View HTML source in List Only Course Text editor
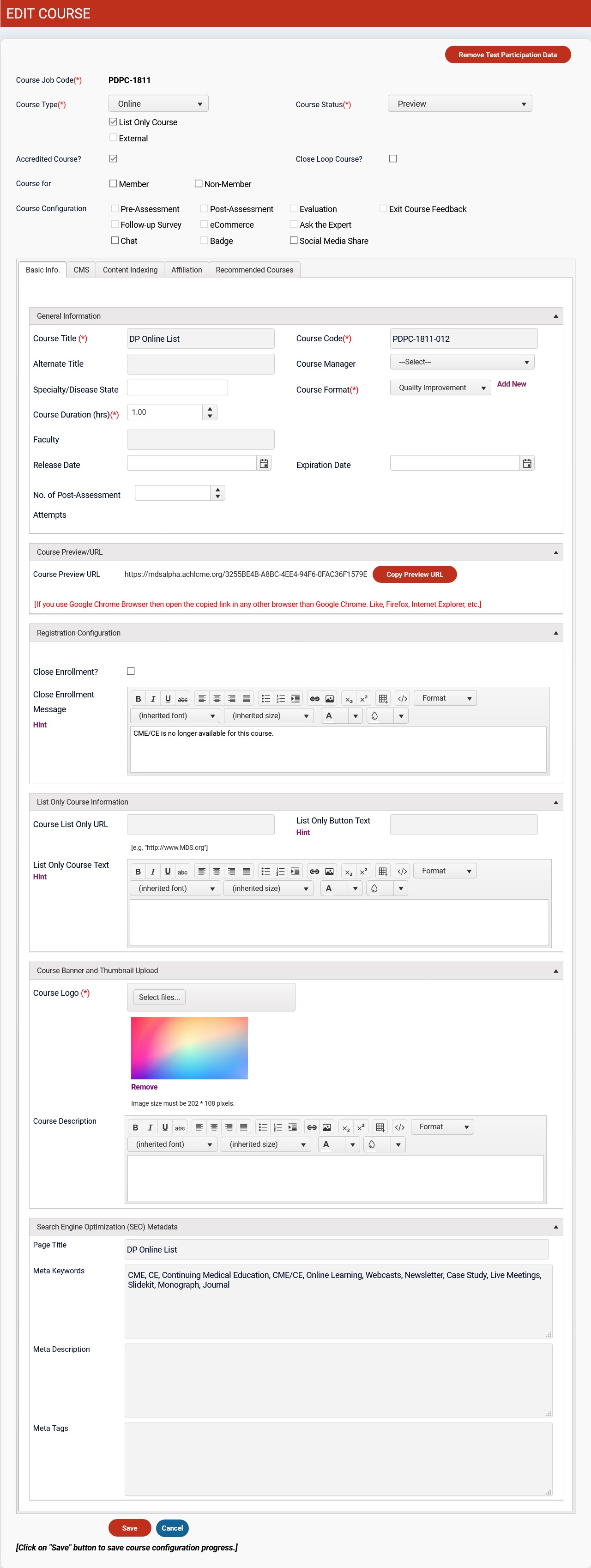This screenshot has height=1568, width=591. pyautogui.click(x=402, y=872)
